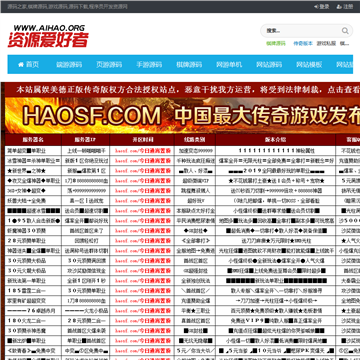Screen dimensions: 360x360
Task: Click the red 今日通宵置顶 link in the 185雷霆二合一 row
Action: (x=142, y=291)
